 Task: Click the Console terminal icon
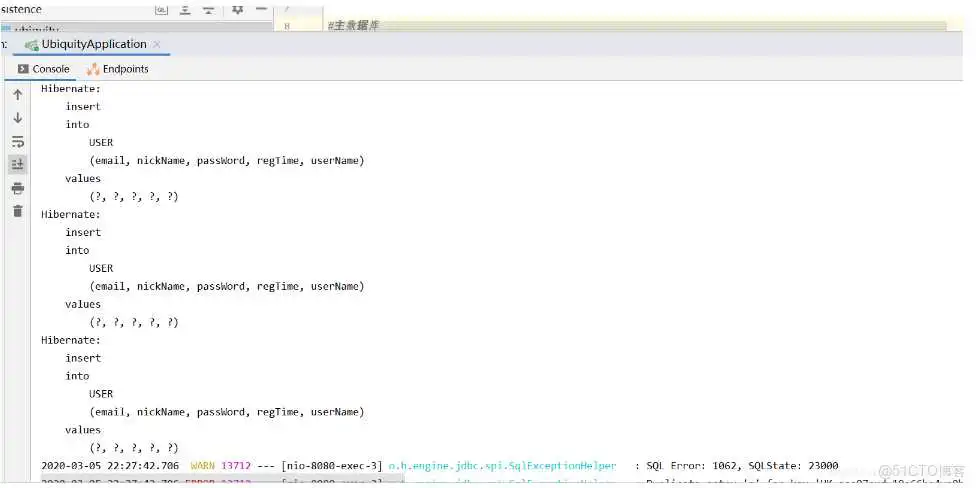[23, 69]
